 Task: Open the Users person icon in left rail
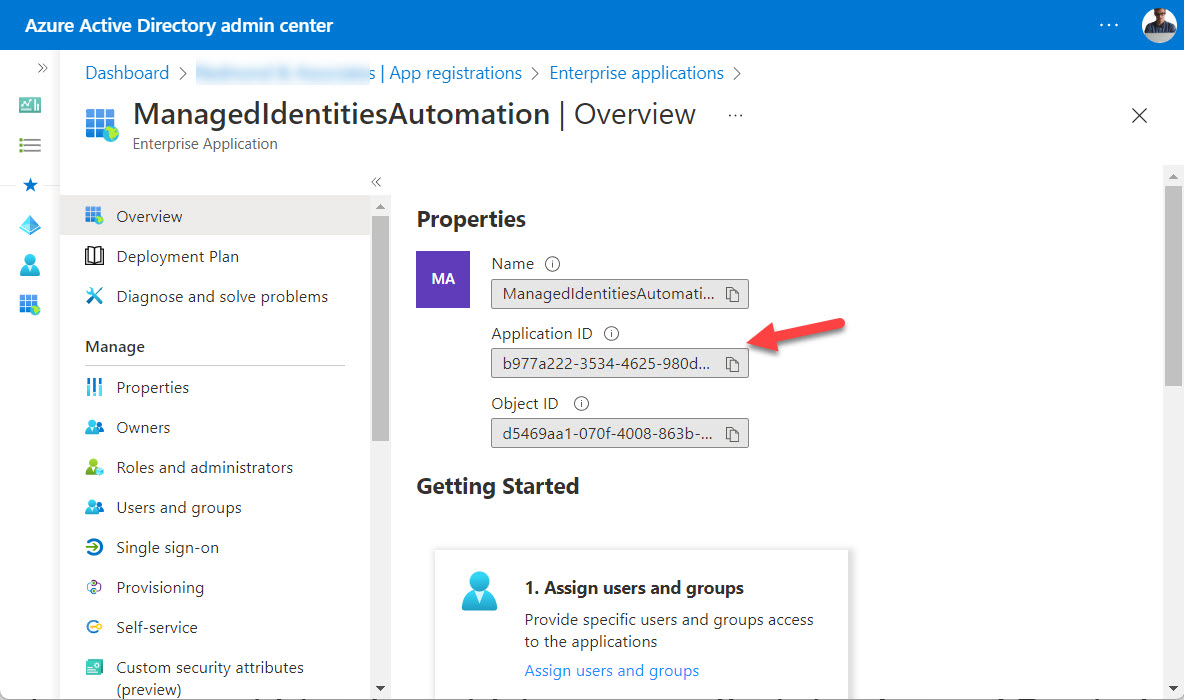point(30,264)
